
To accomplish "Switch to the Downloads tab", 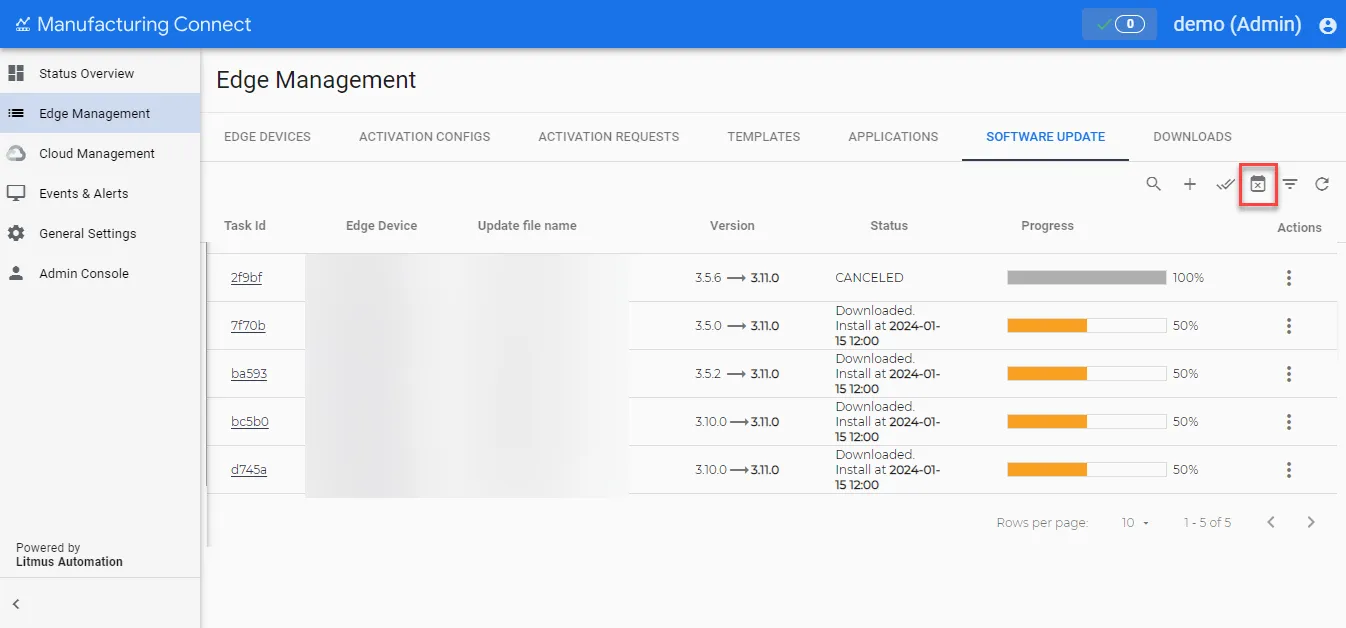I will pos(1192,137).
